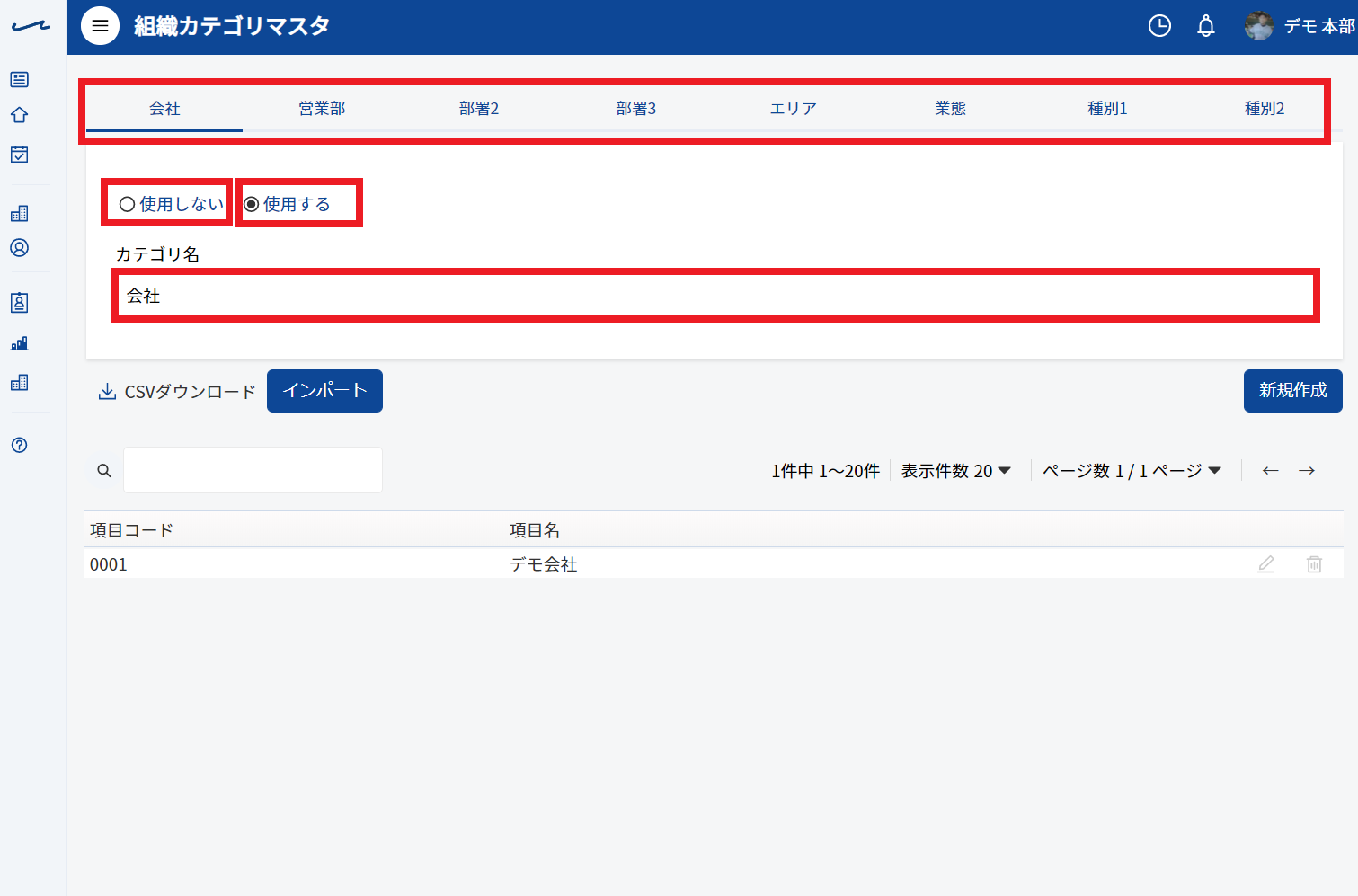Click the 1件中 1〜20件 count text

[825, 471]
